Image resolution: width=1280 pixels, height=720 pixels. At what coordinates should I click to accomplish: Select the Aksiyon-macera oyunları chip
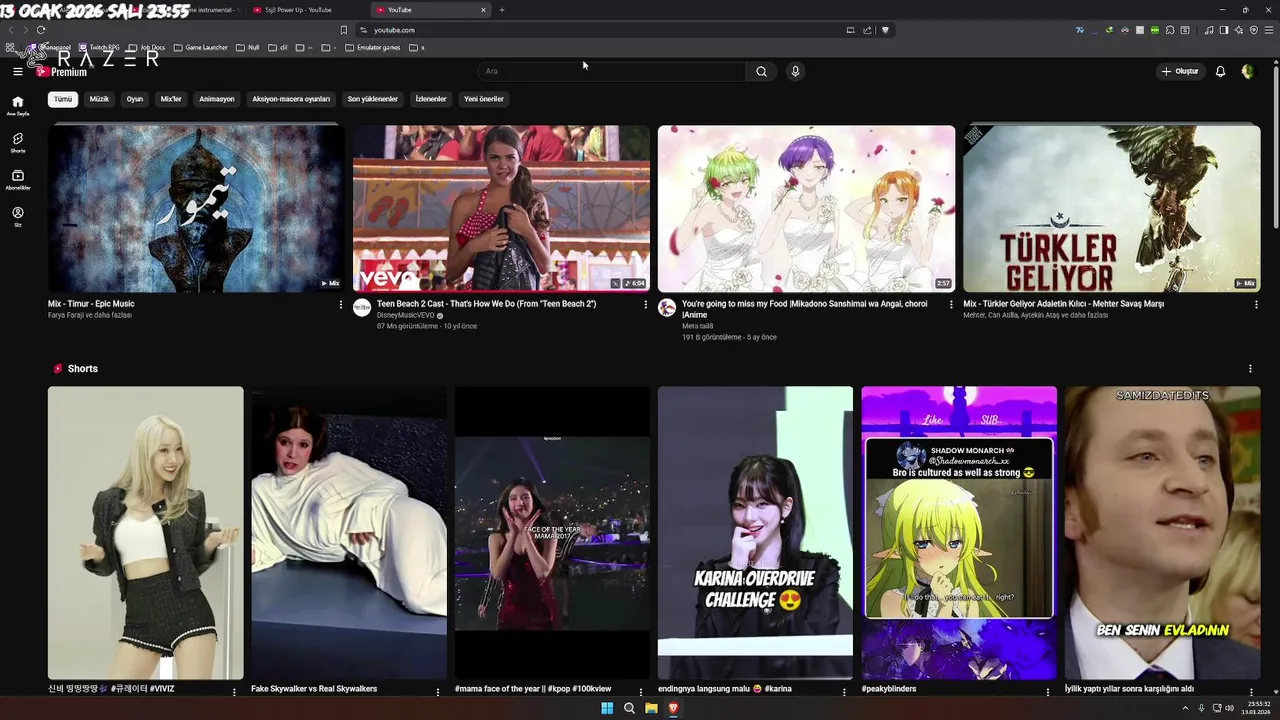pyautogui.click(x=291, y=99)
